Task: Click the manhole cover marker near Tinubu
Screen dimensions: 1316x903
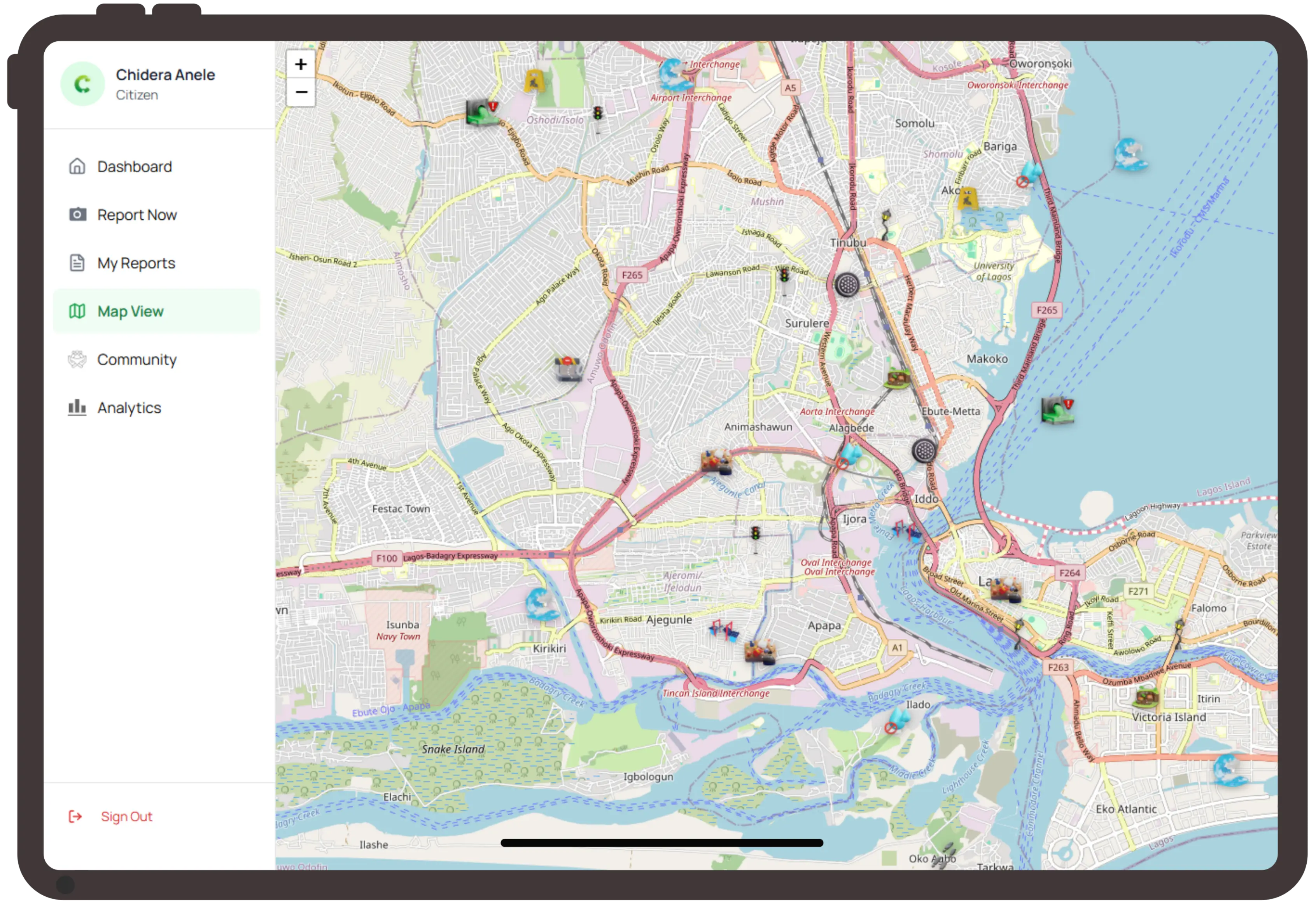Action: point(847,284)
